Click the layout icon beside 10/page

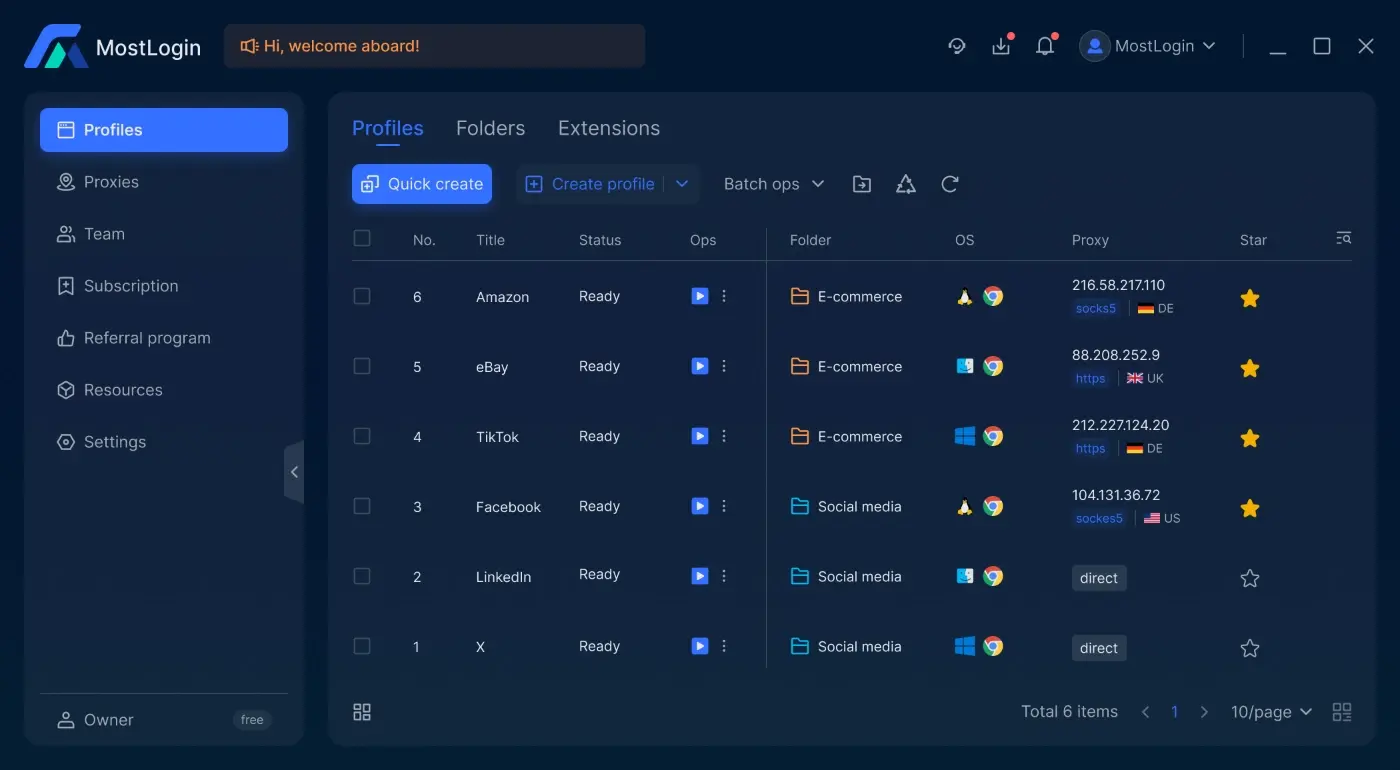pyautogui.click(x=1342, y=712)
